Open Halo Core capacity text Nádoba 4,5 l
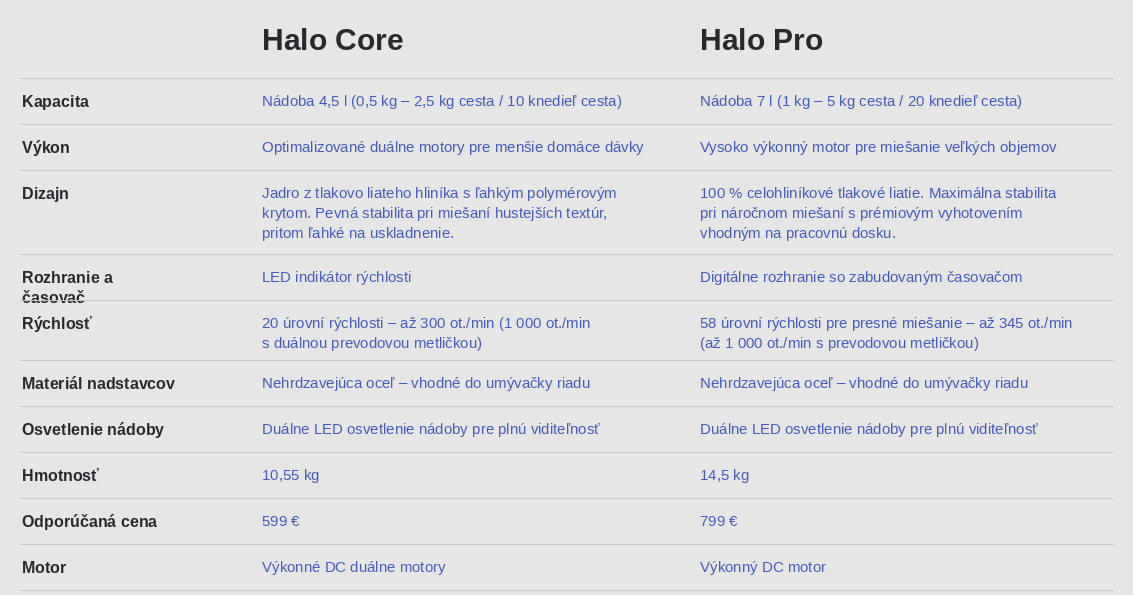Viewport: 1133px width, 595px height. [441, 100]
